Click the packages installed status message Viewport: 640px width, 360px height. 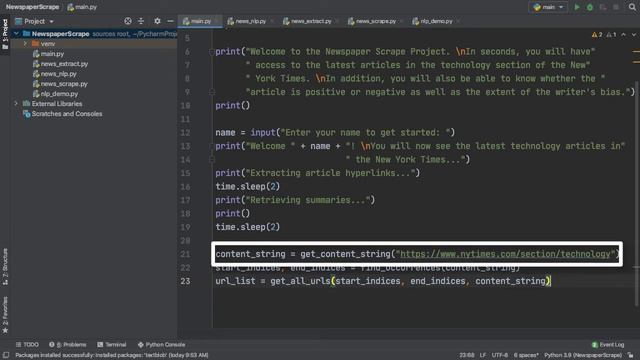point(112,355)
